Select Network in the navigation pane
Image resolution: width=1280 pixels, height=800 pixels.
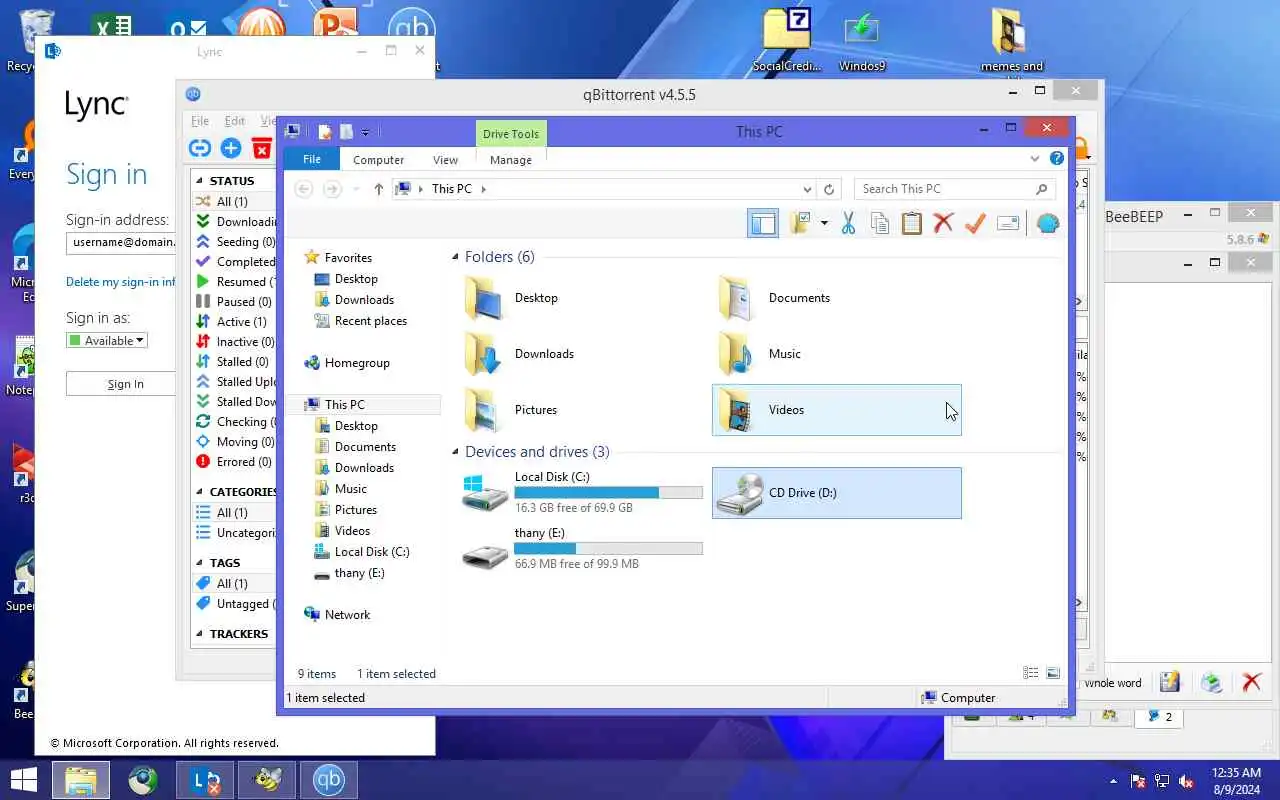(x=347, y=615)
